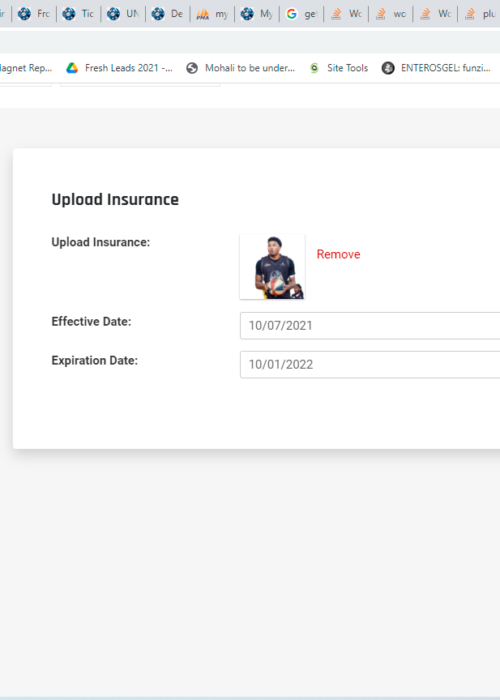
Task: Switch to the 'Frc' browser tab
Action: 34,14
